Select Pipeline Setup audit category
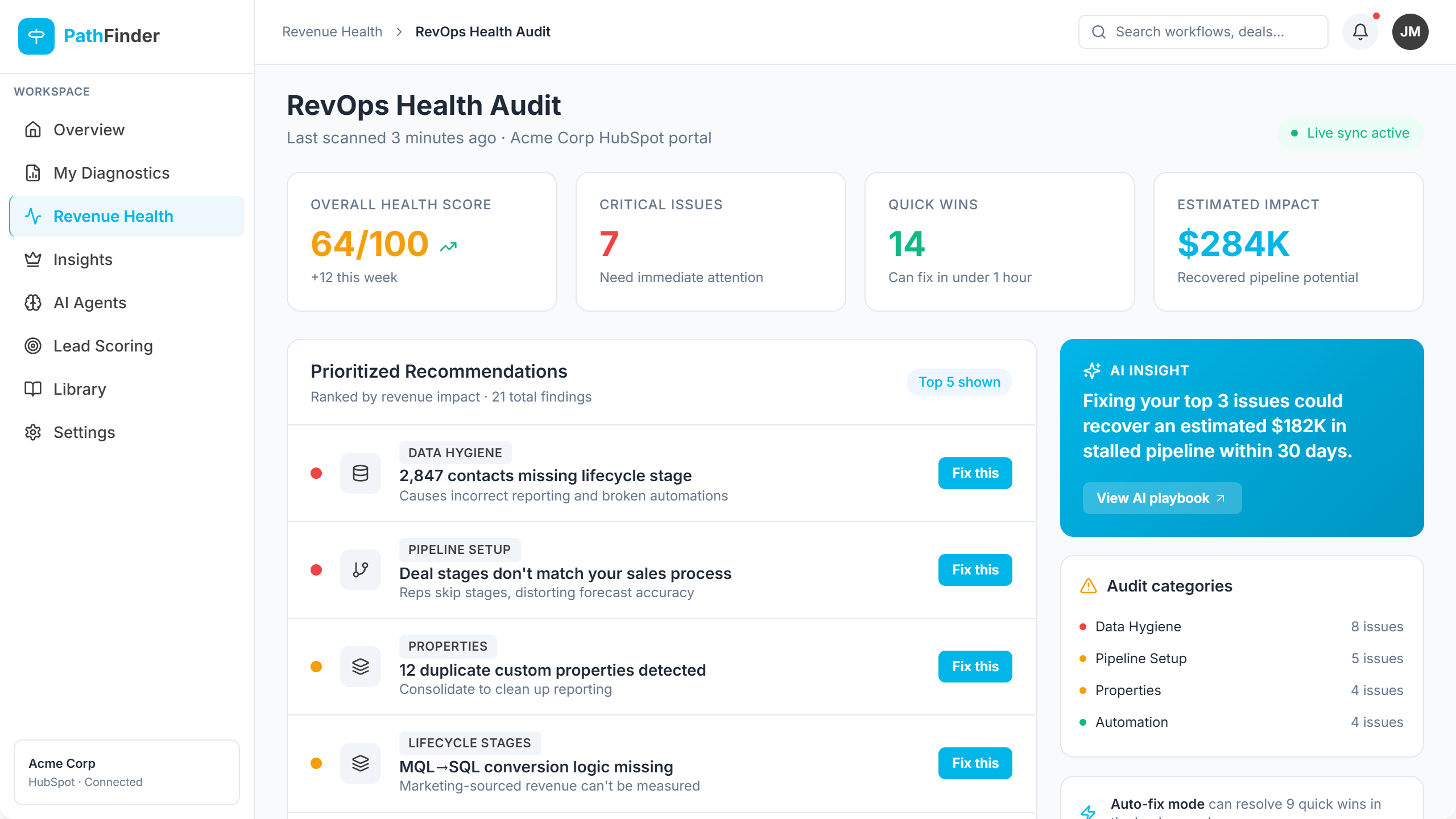Screen dimensions: 1456x819 click(x=1242, y=659)
